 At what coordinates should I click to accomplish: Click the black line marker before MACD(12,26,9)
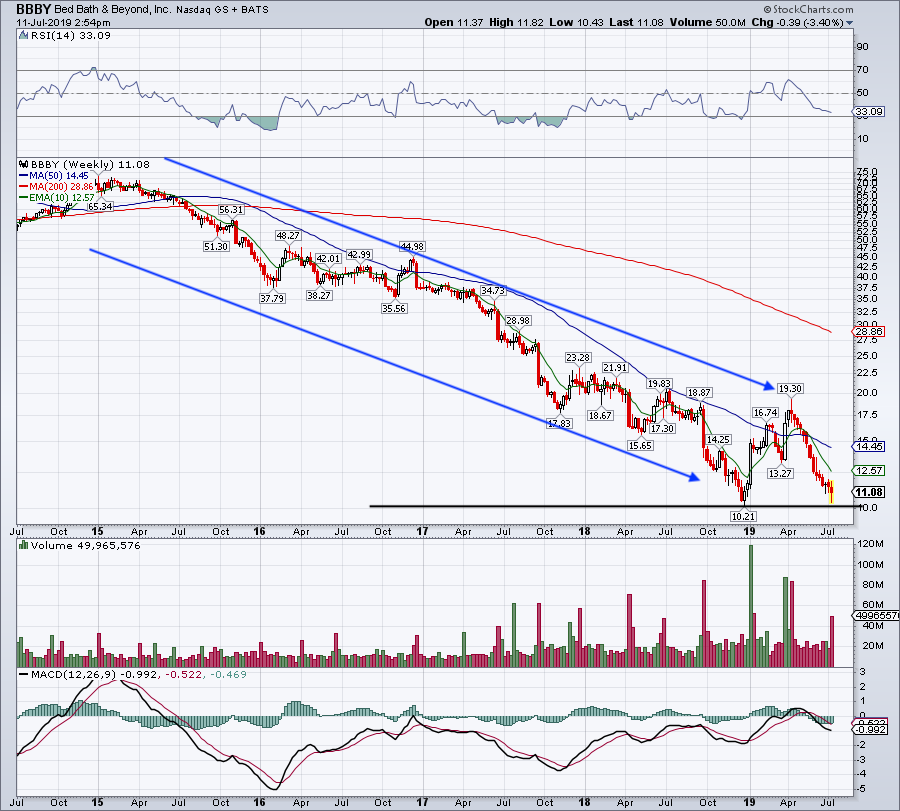coord(24,674)
